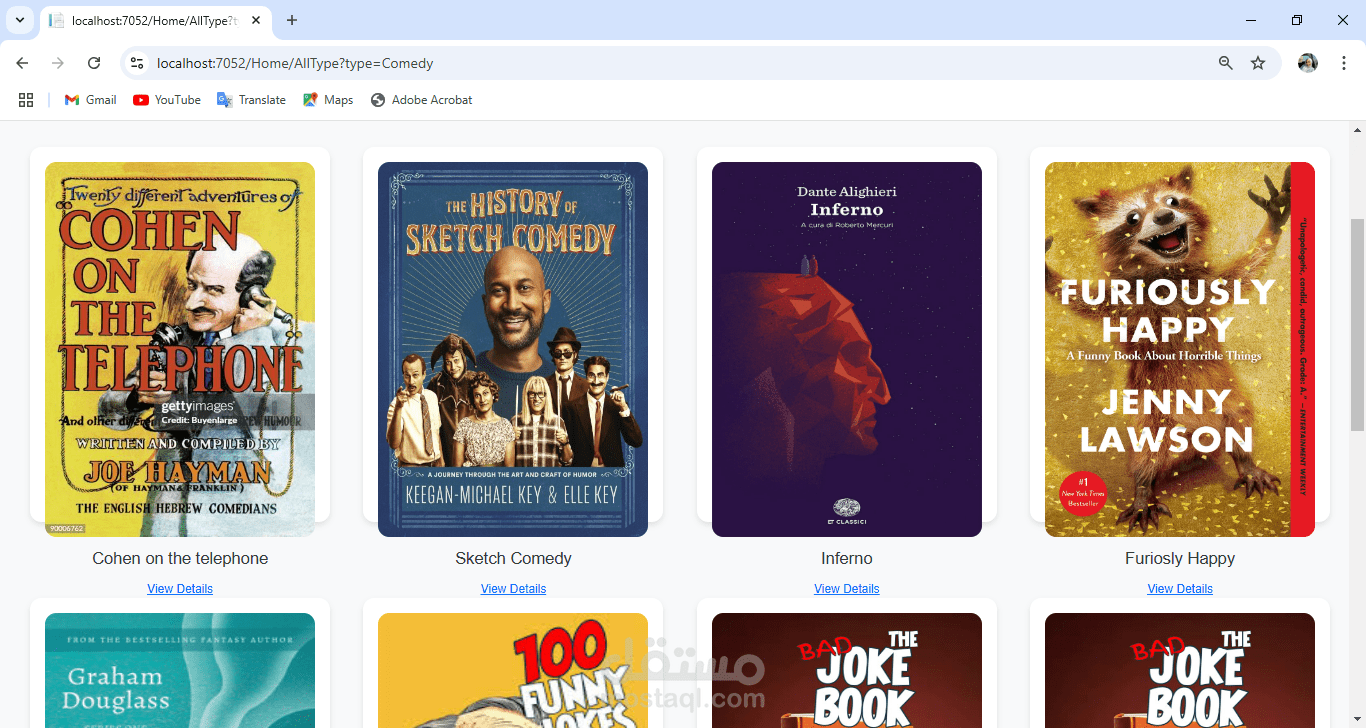Image resolution: width=1366 pixels, height=728 pixels.
Task: Click the zoom magnifier icon in address bar
Action: [x=1226, y=63]
